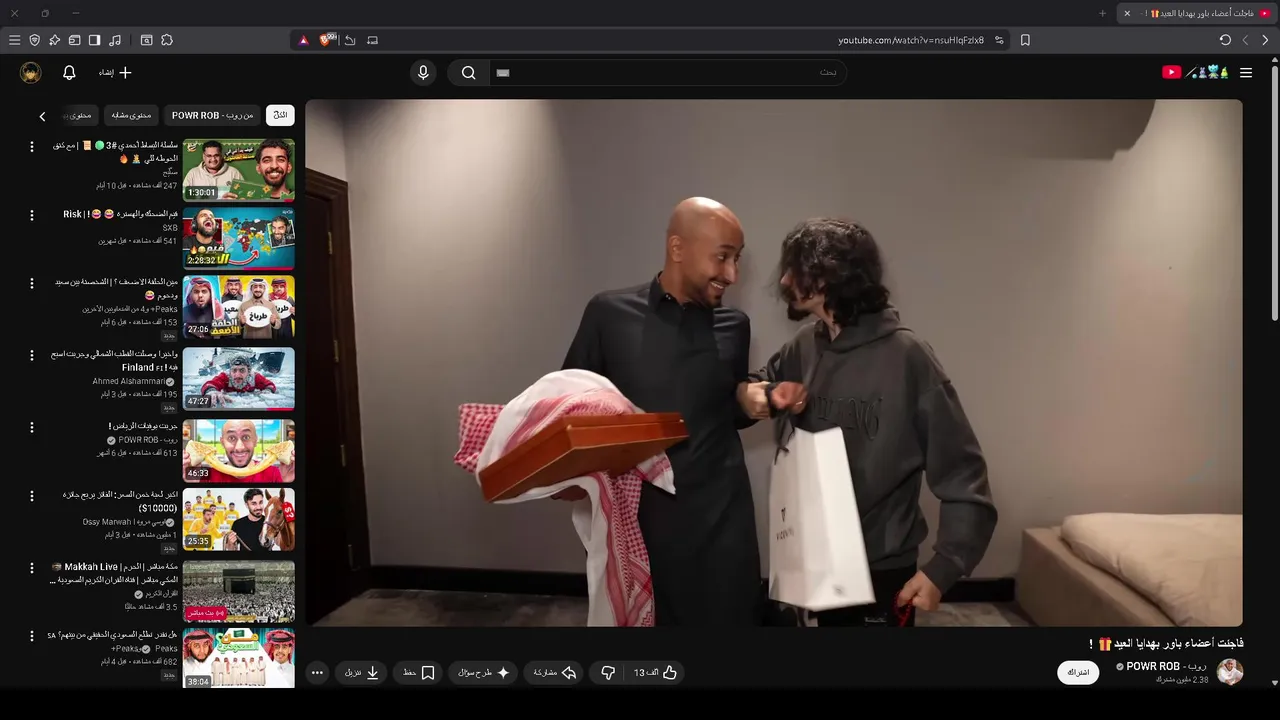Open the browser extensions puzzle icon
1280x720 pixels.
pos(167,40)
